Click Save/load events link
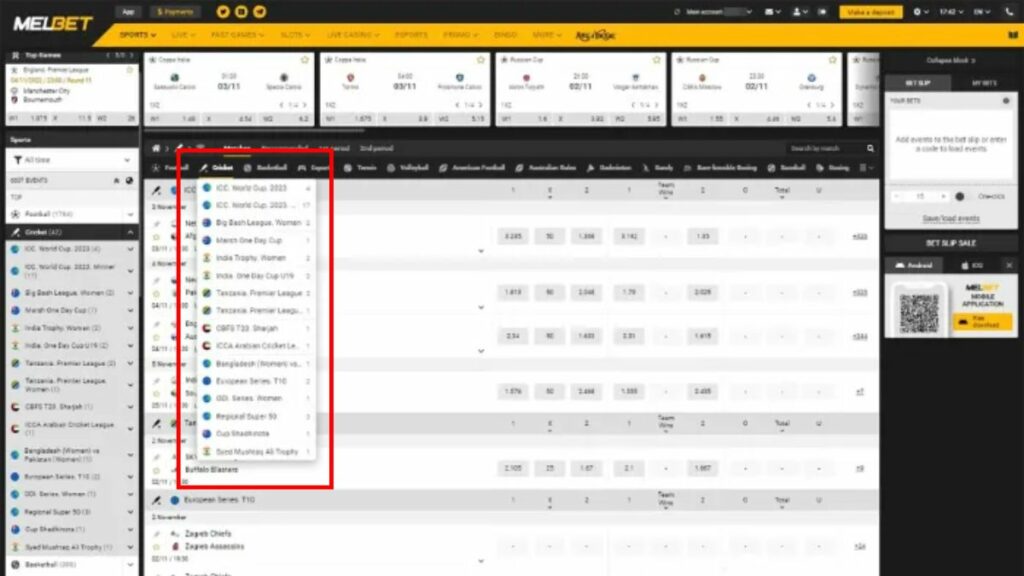Screen dimensions: 1024x576 (x=950, y=219)
